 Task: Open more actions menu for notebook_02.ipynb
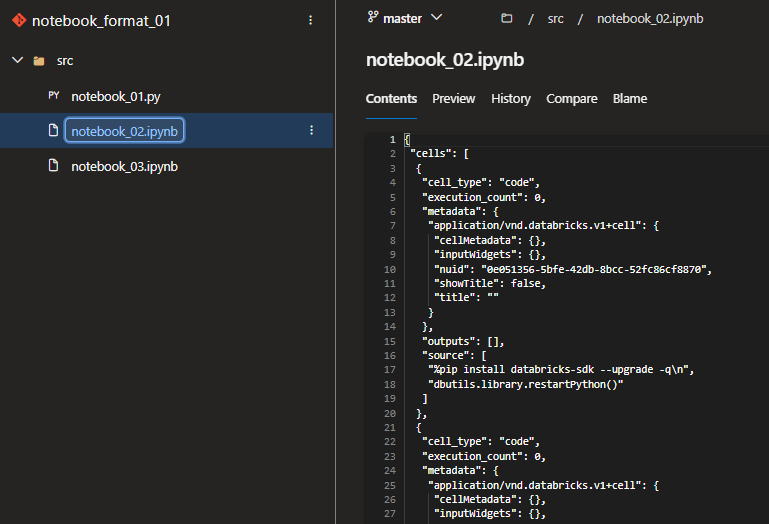[x=311, y=130]
